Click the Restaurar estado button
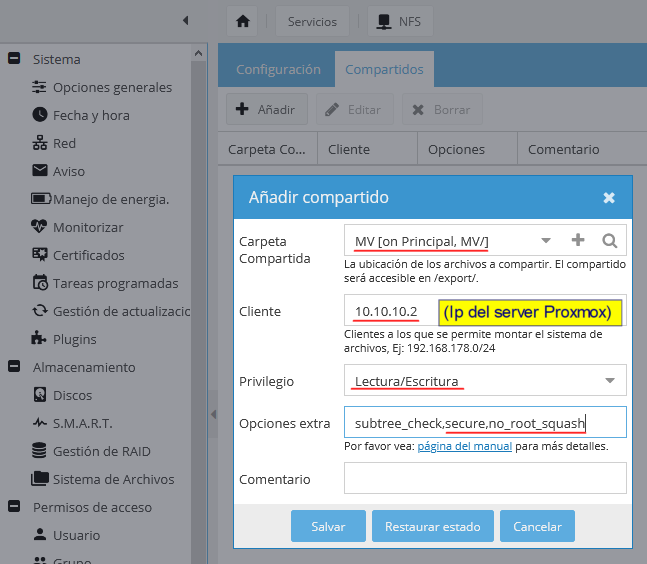The height and width of the screenshot is (564, 647). (x=432, y=526)
